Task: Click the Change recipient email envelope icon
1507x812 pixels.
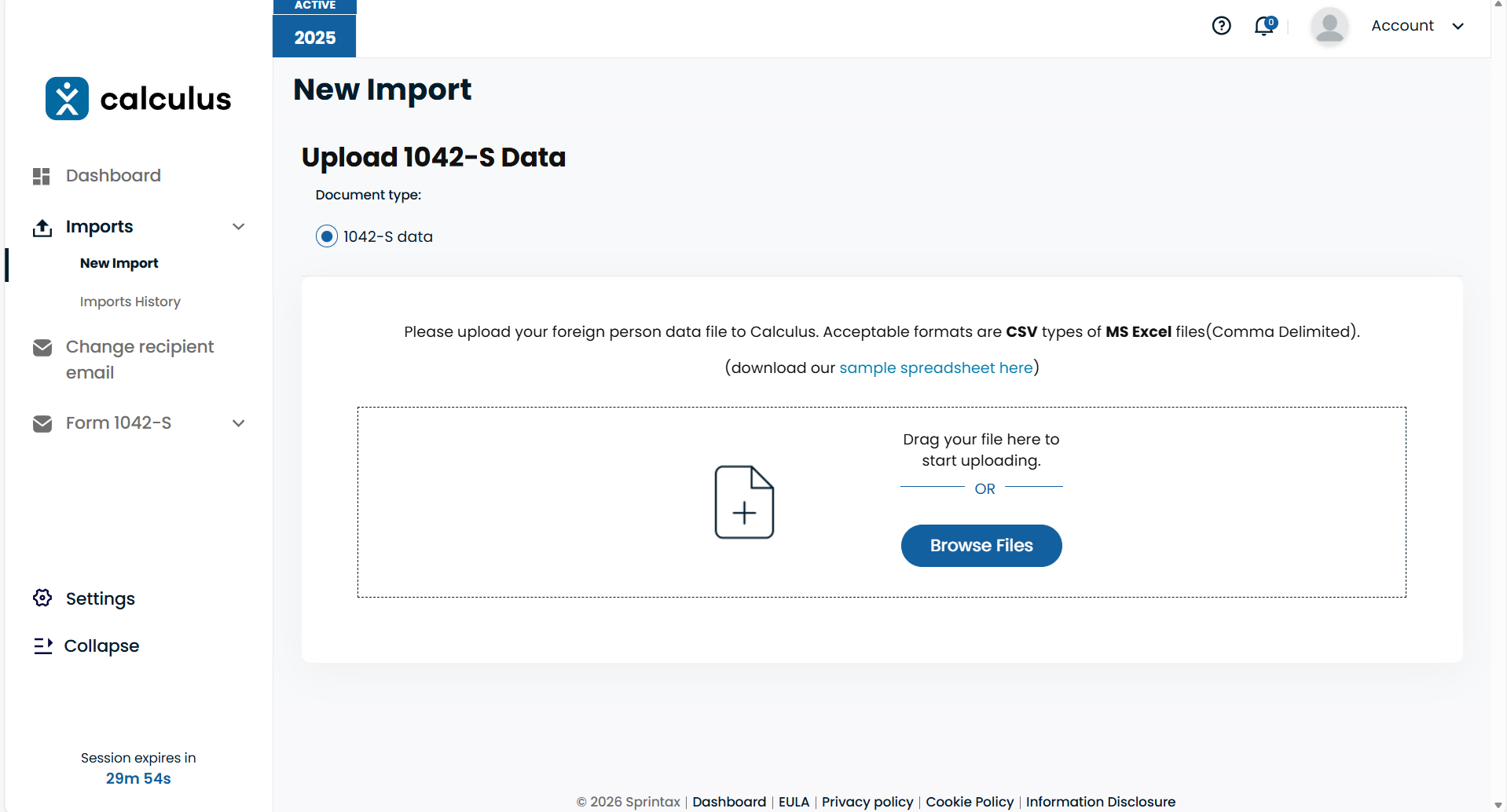Action: [x=42, y=347]
